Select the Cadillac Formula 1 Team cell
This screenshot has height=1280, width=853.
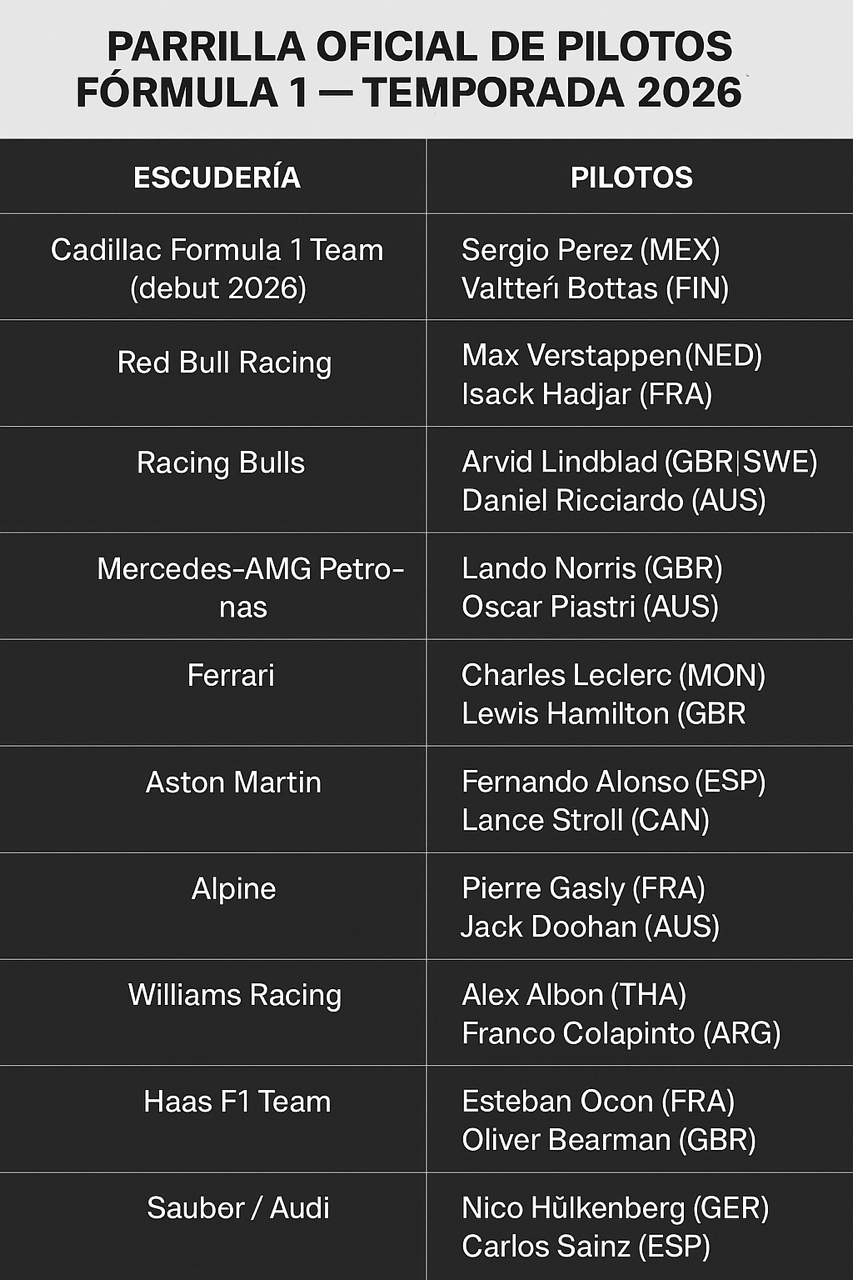(x=217, y=268)
